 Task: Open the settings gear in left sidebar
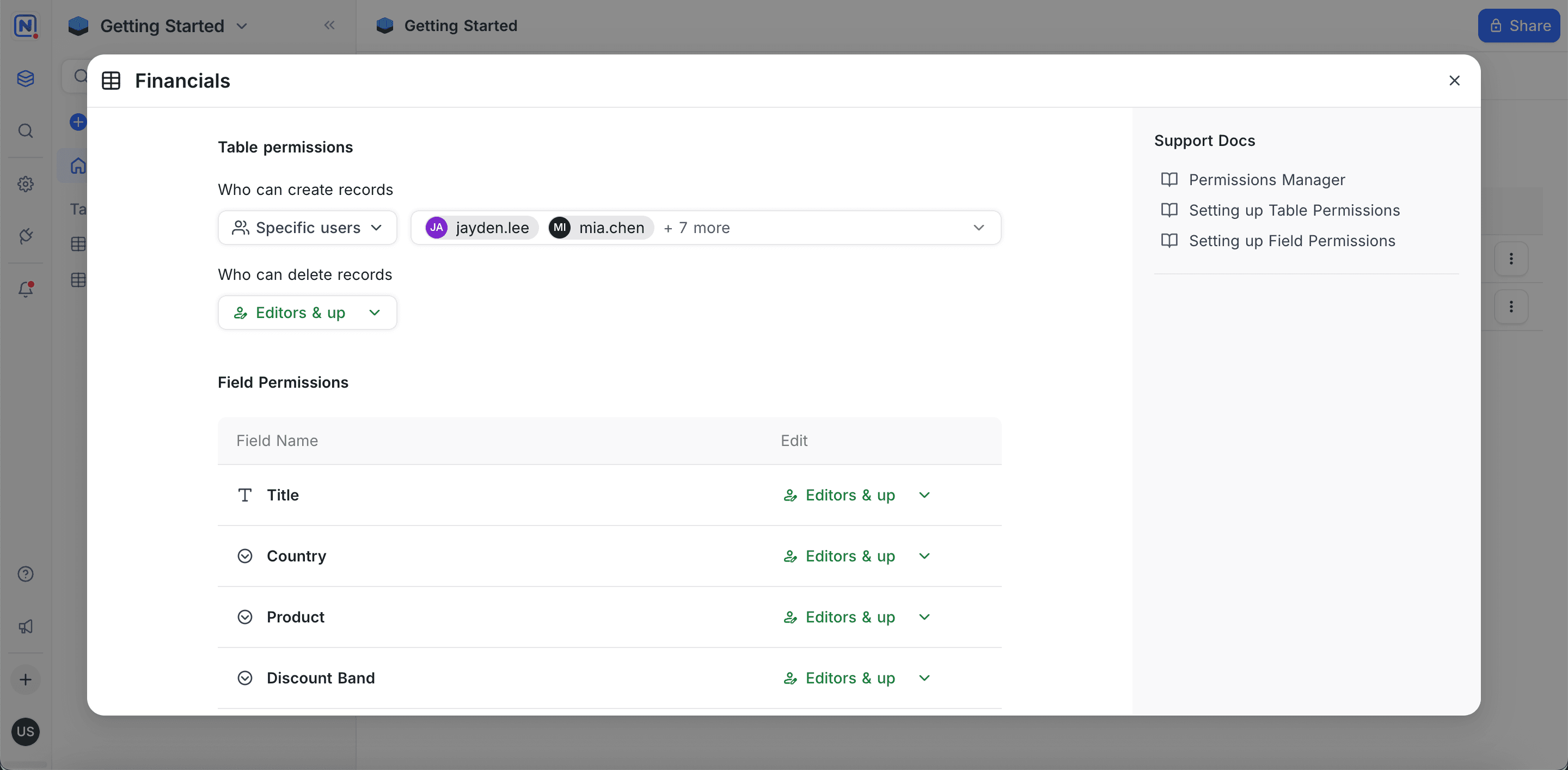25,184
